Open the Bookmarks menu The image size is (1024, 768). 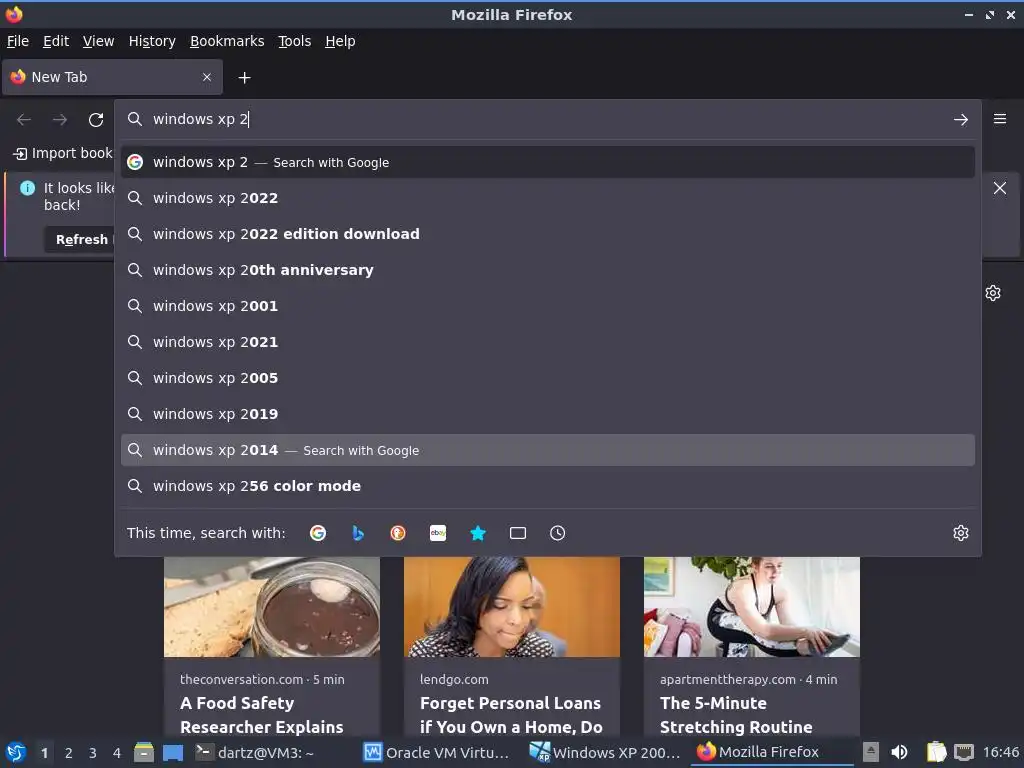click(x=227, y=41)
